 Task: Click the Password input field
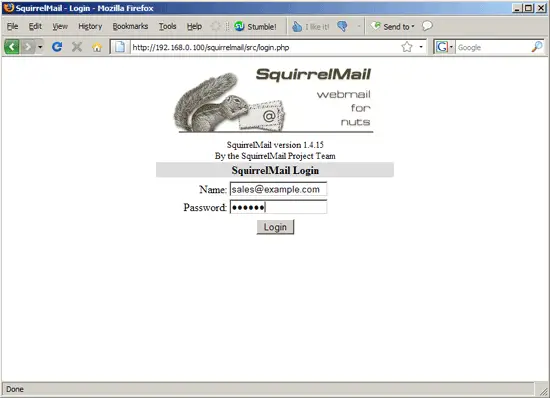[278, 207]
